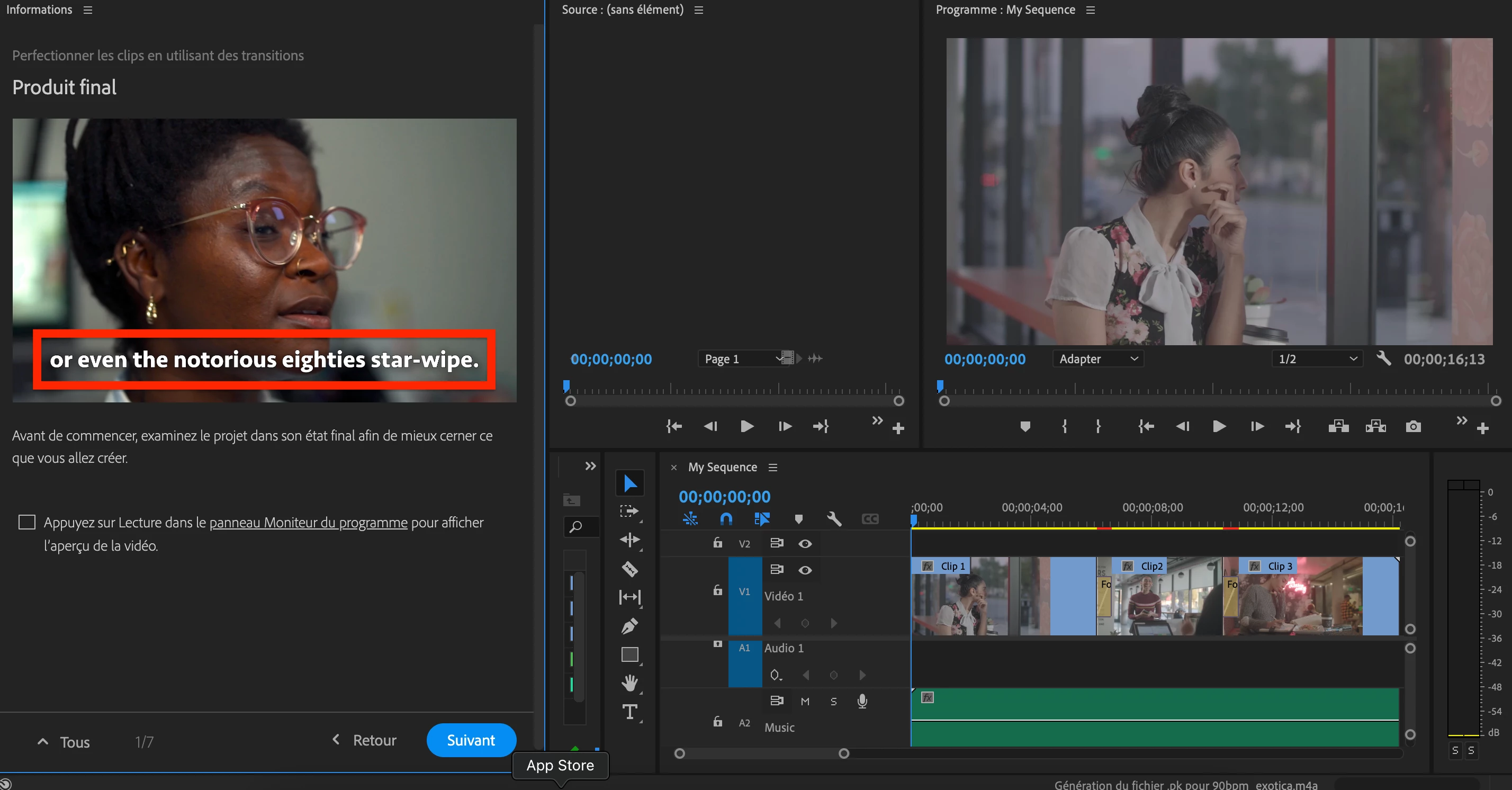Open timeline display settings wrench

(833, 518)
